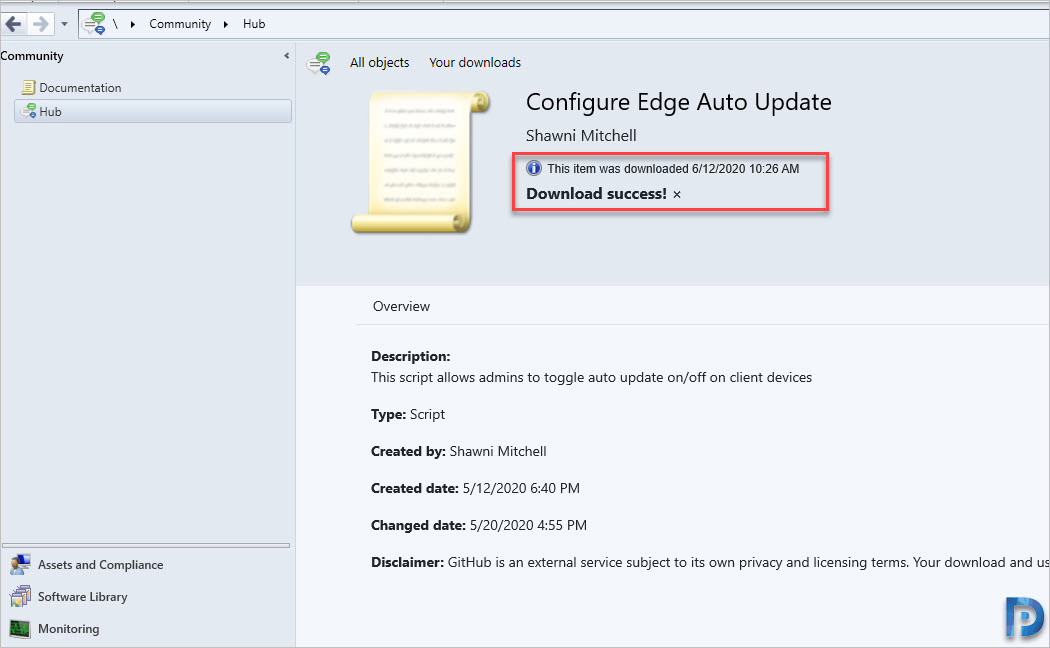Open the Overview tab

click(401, 306)
